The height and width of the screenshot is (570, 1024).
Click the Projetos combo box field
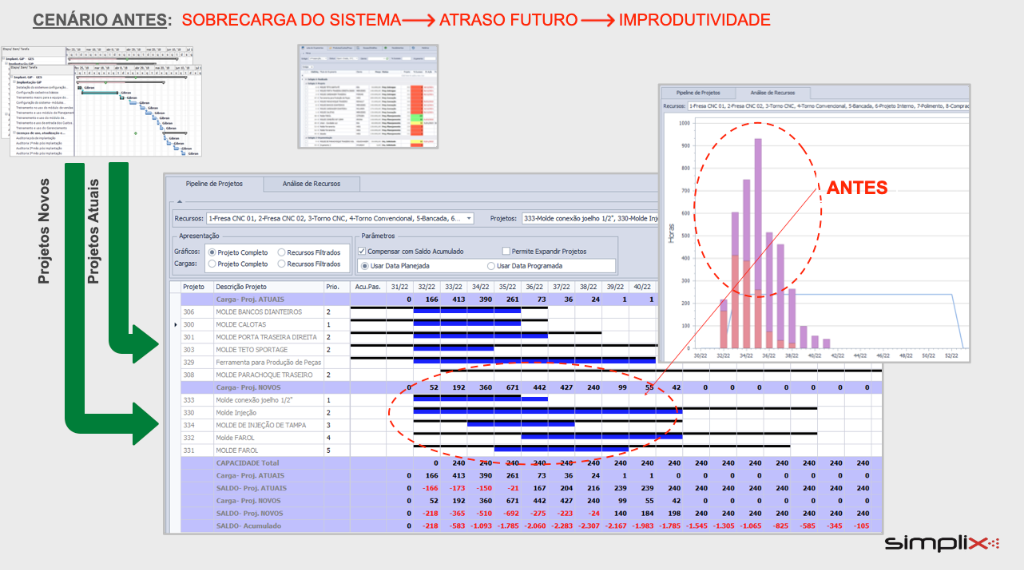(590, 218)
